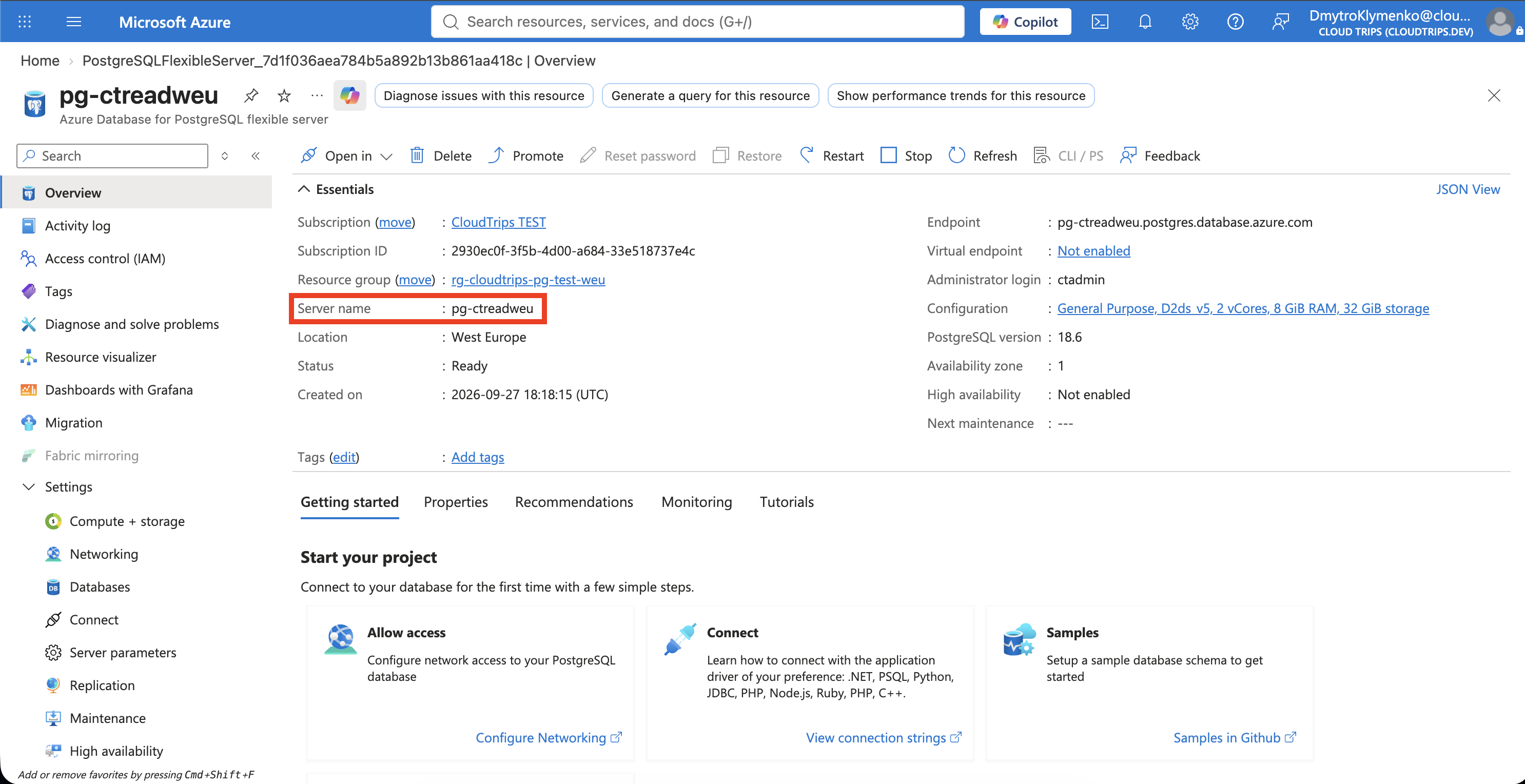Open JSON View link
Viewport: 1525px width, 784px height.
tap(1468, 189)
